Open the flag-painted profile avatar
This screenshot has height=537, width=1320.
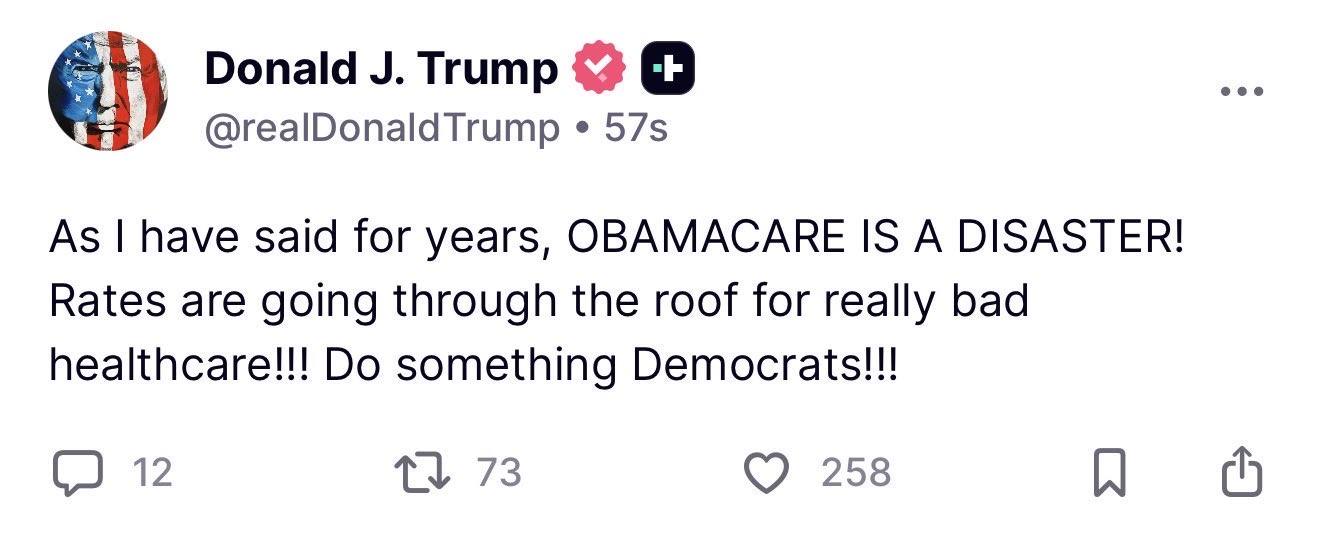(x=108, y=91)
